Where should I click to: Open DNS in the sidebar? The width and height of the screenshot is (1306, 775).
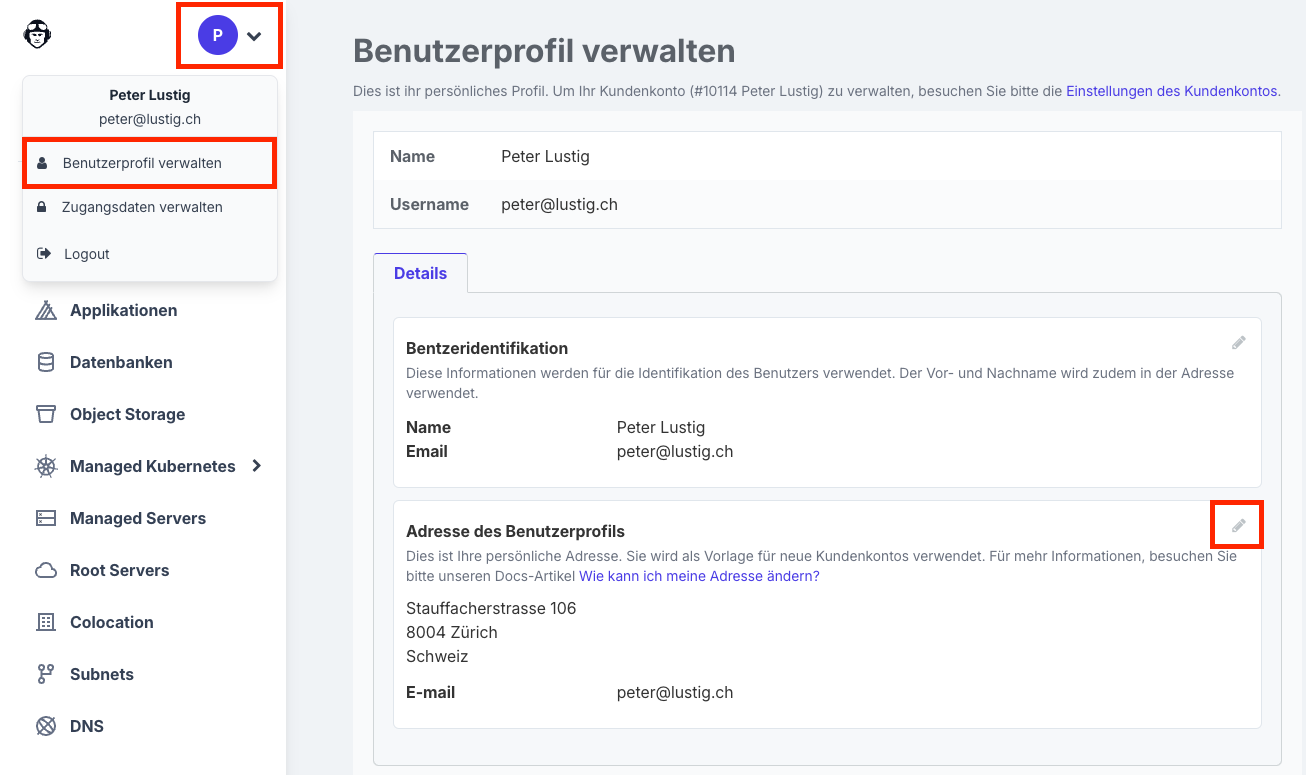[x=86, y=727]
